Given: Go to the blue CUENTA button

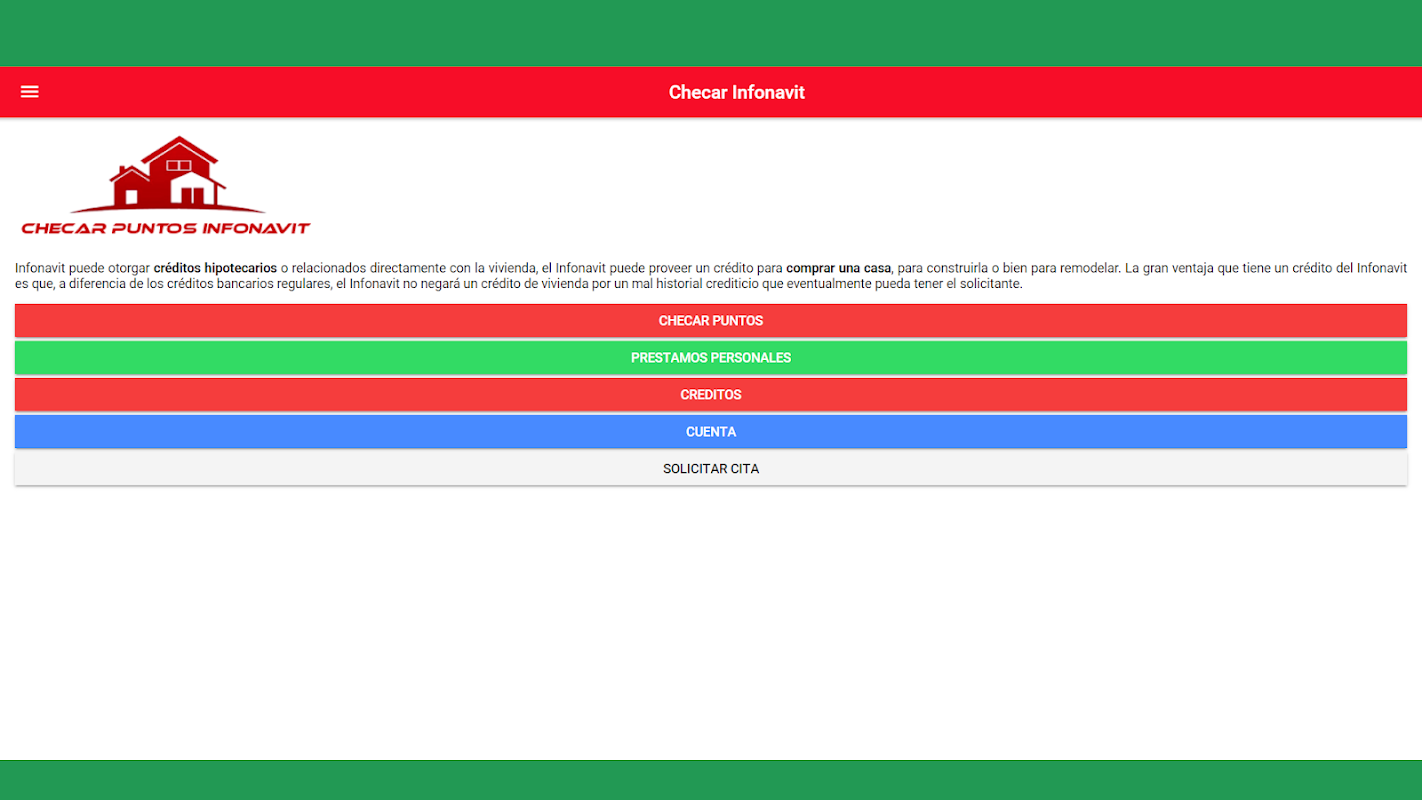Looking at the screenshot, I should click(711, 432).
